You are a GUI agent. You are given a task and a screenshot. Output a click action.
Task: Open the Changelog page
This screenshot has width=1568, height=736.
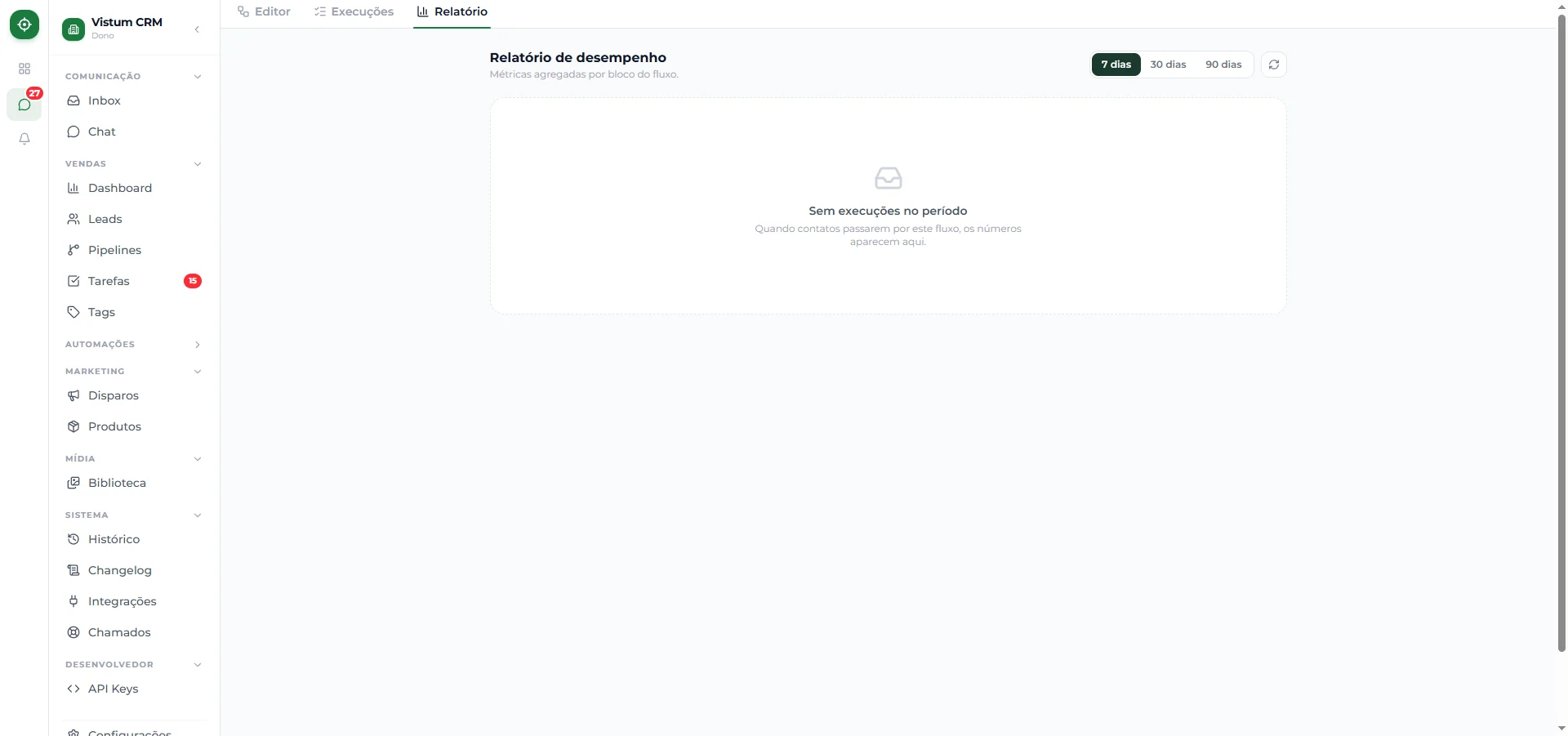[134, 570]
